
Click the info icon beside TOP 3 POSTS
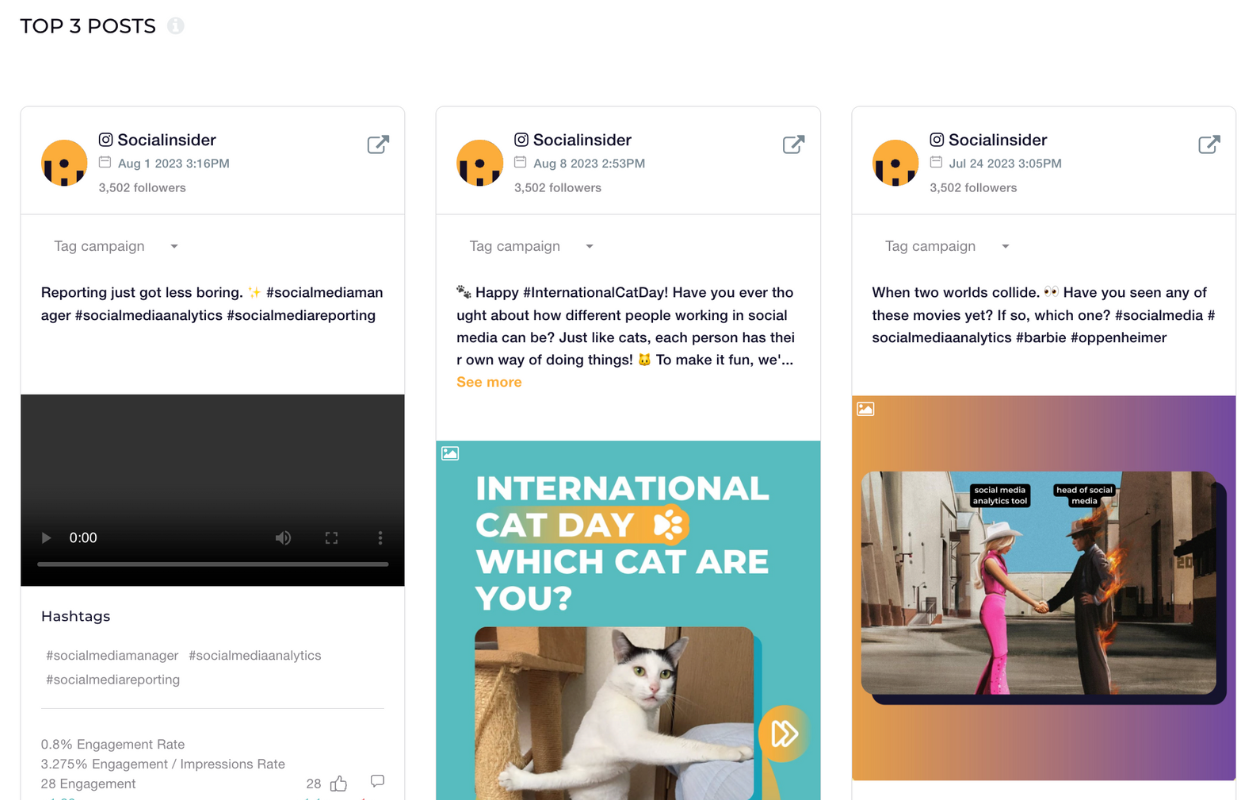176,26
